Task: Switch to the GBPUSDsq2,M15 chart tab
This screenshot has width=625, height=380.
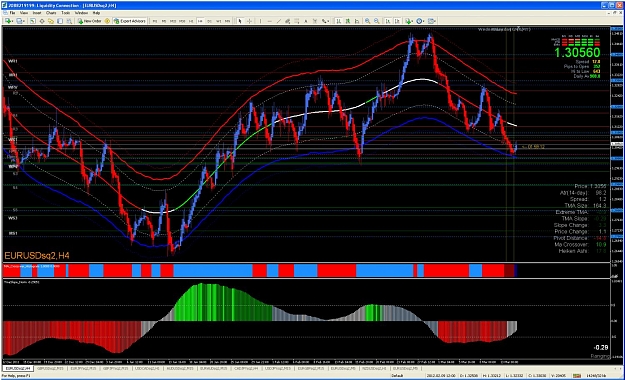Action: click(x=50, y=369)
